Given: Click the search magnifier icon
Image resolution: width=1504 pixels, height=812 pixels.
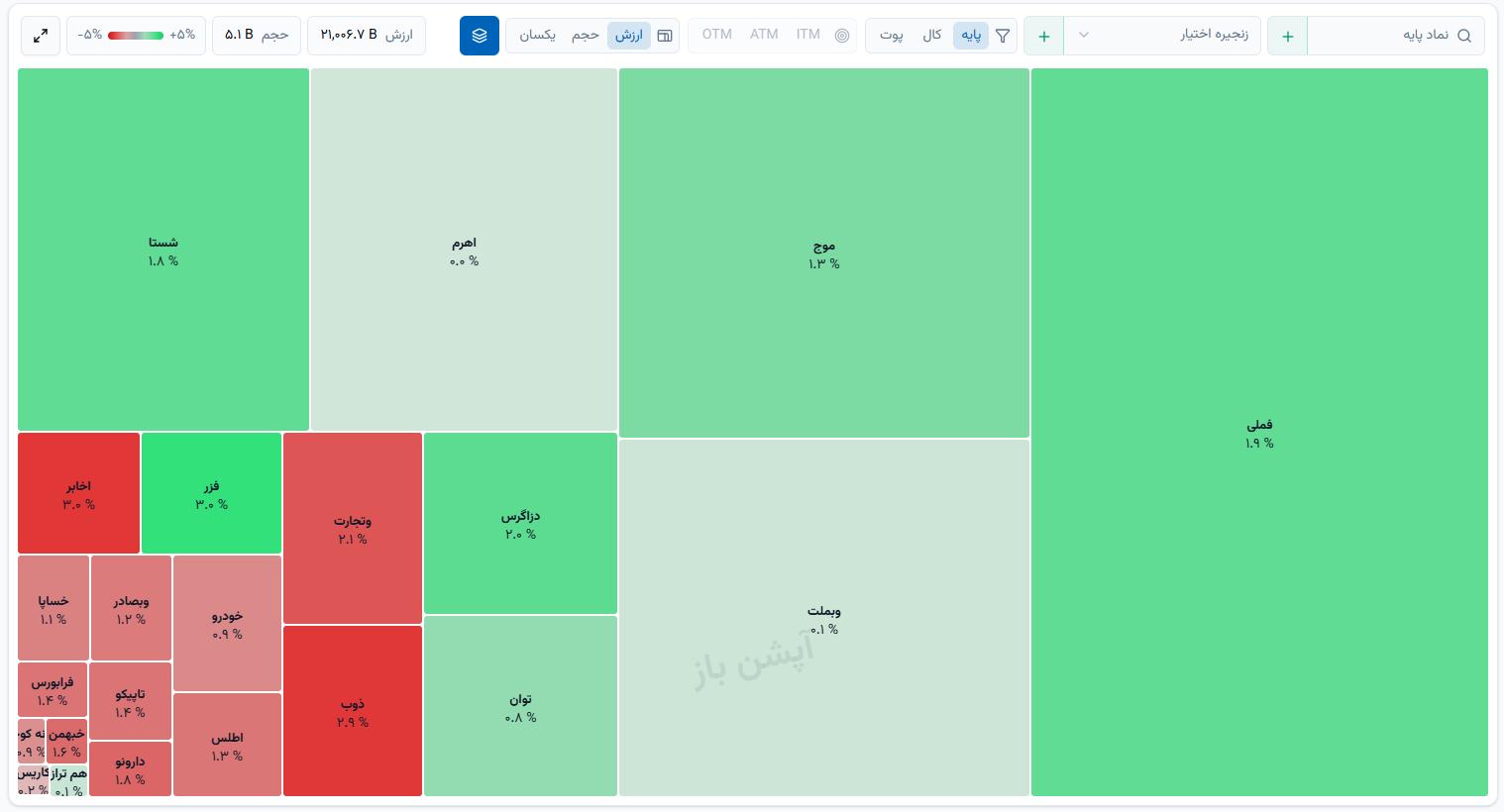Looking at the screenshot, I should (x=1464, y=36).
